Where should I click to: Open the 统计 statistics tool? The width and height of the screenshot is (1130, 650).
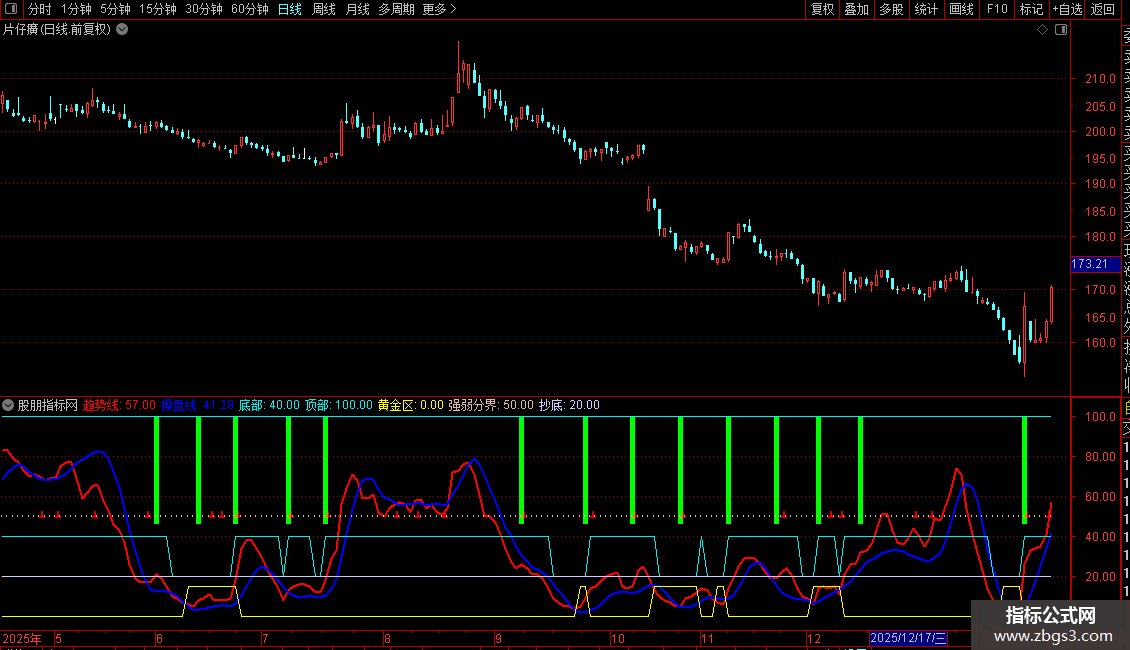[x=927, y=9]
